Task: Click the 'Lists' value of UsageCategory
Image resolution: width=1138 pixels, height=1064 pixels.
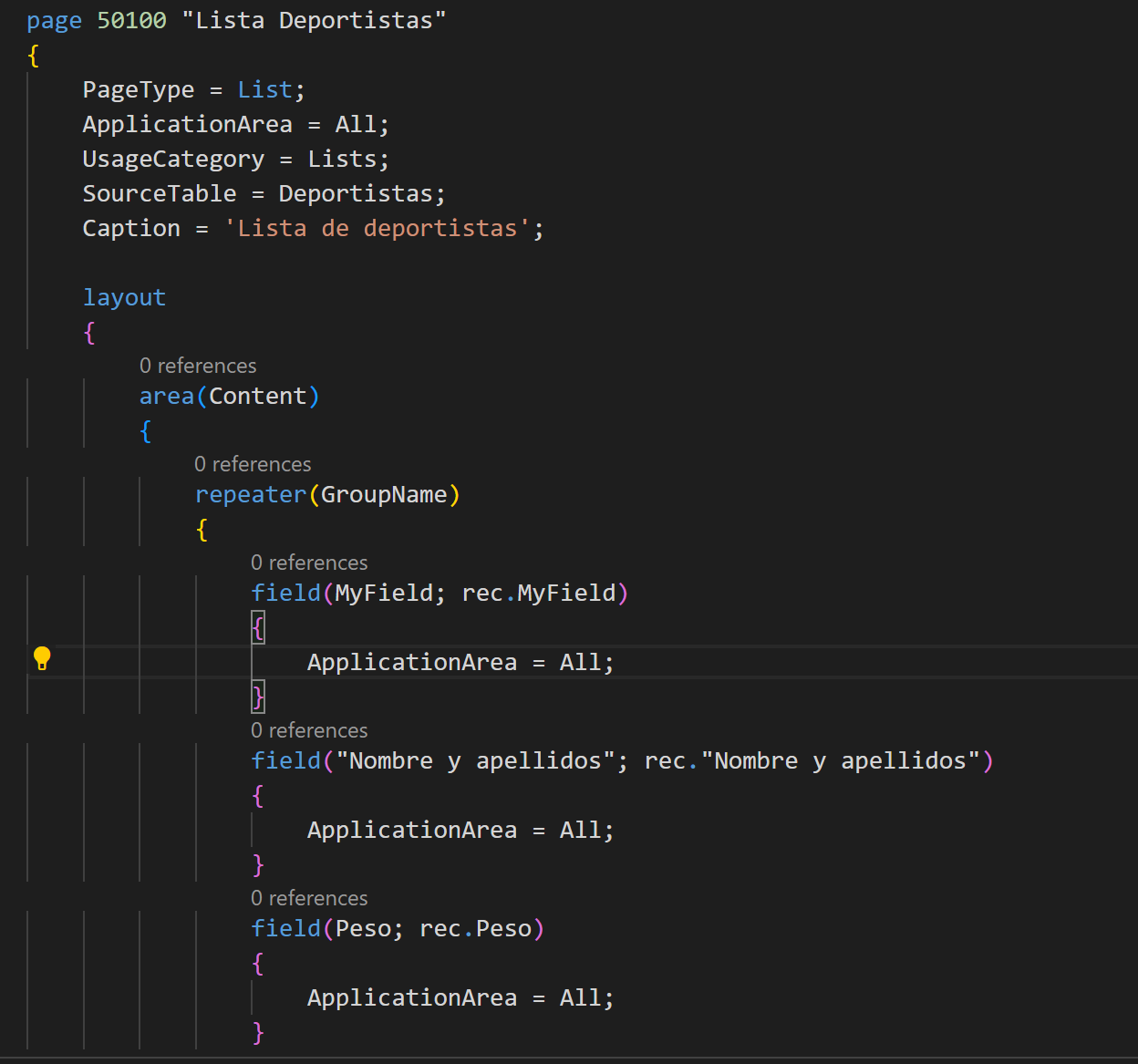Action: (342, 159)
